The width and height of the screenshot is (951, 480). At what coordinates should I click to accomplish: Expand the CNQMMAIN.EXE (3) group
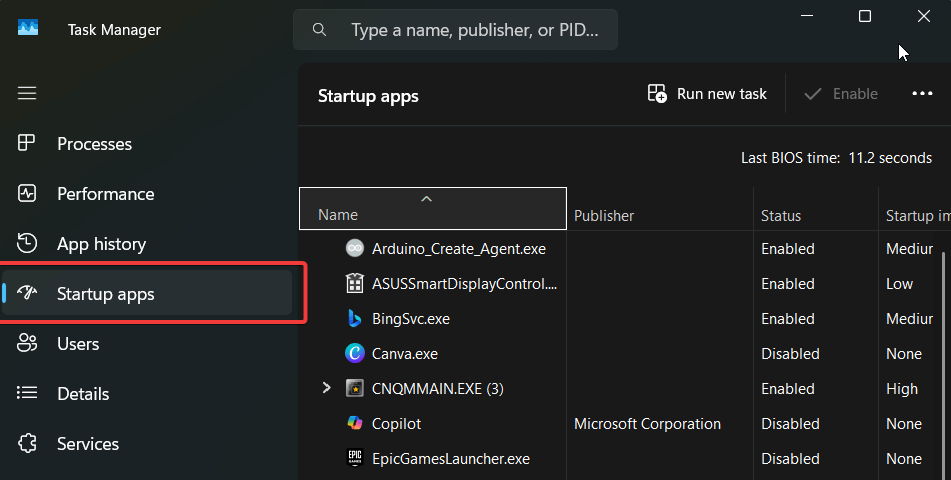point(326,388)
